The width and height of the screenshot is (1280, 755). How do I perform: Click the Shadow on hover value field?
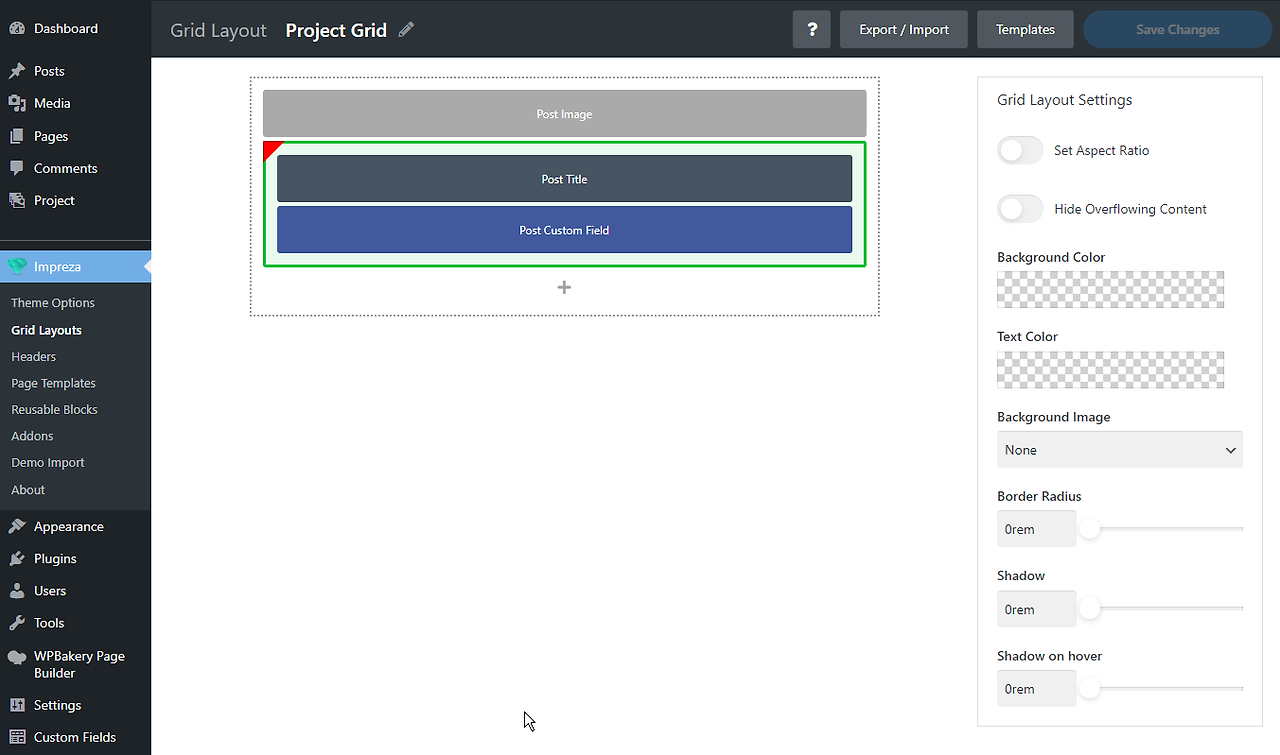click(1036, 689)
